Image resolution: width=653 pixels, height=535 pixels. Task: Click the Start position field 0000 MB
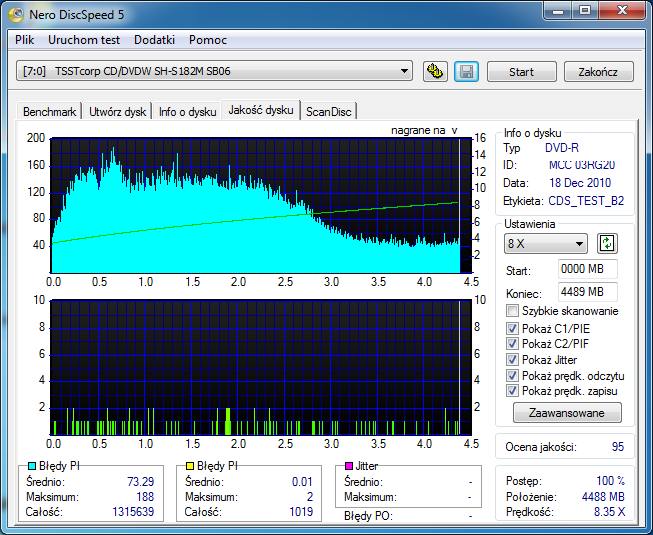tap(588, 269)
